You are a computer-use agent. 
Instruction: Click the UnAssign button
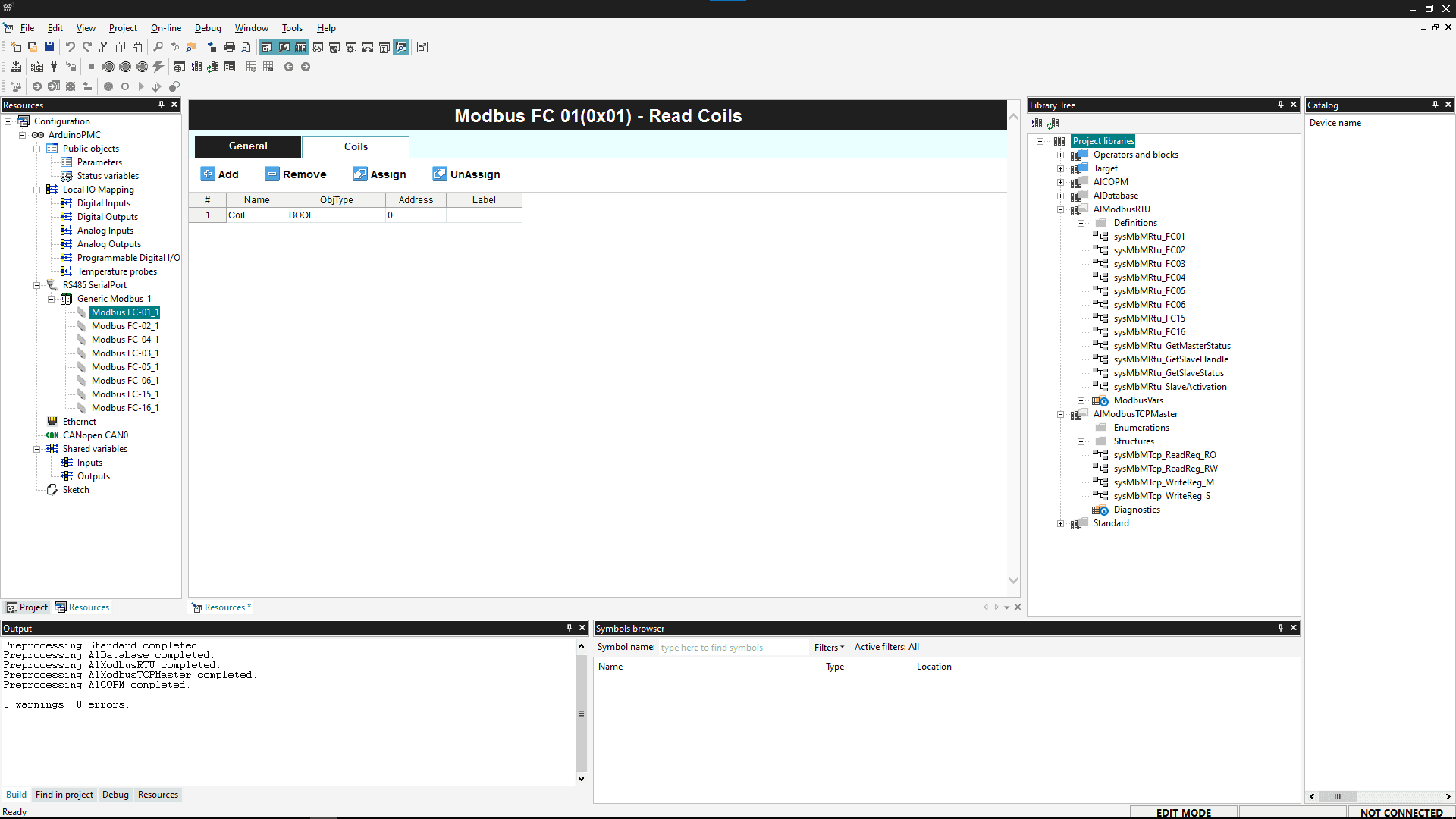pyautogui.click(x=466, y=174)
